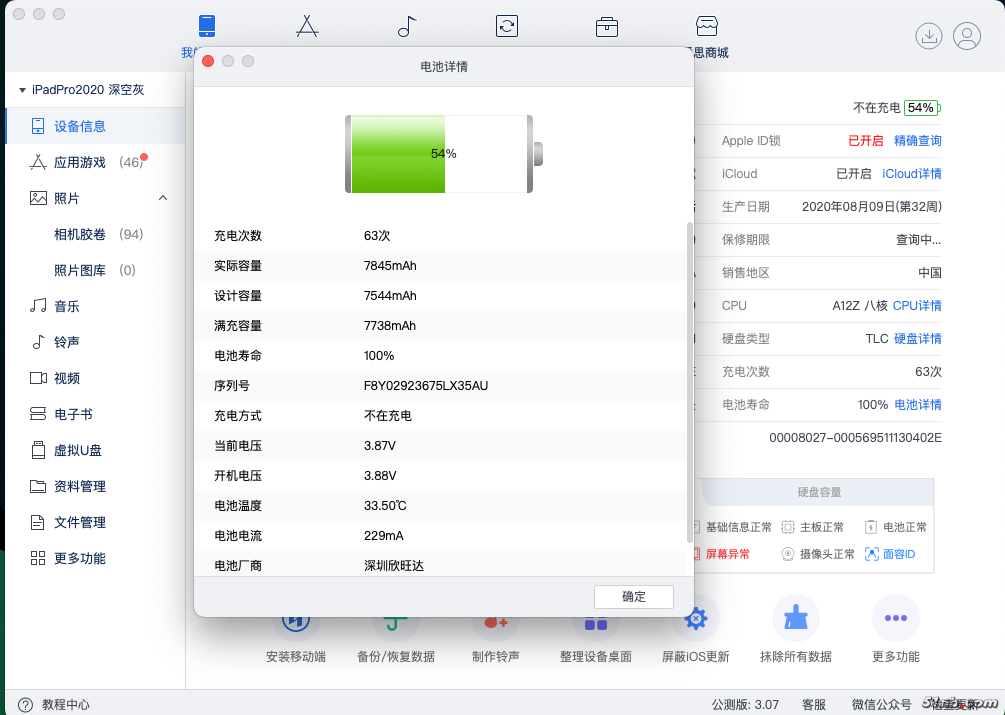The height and width of the screenshot is (715, 1005).
Task: Select 应用游戏 in the sidebar
Action: (x=80, y=162)
